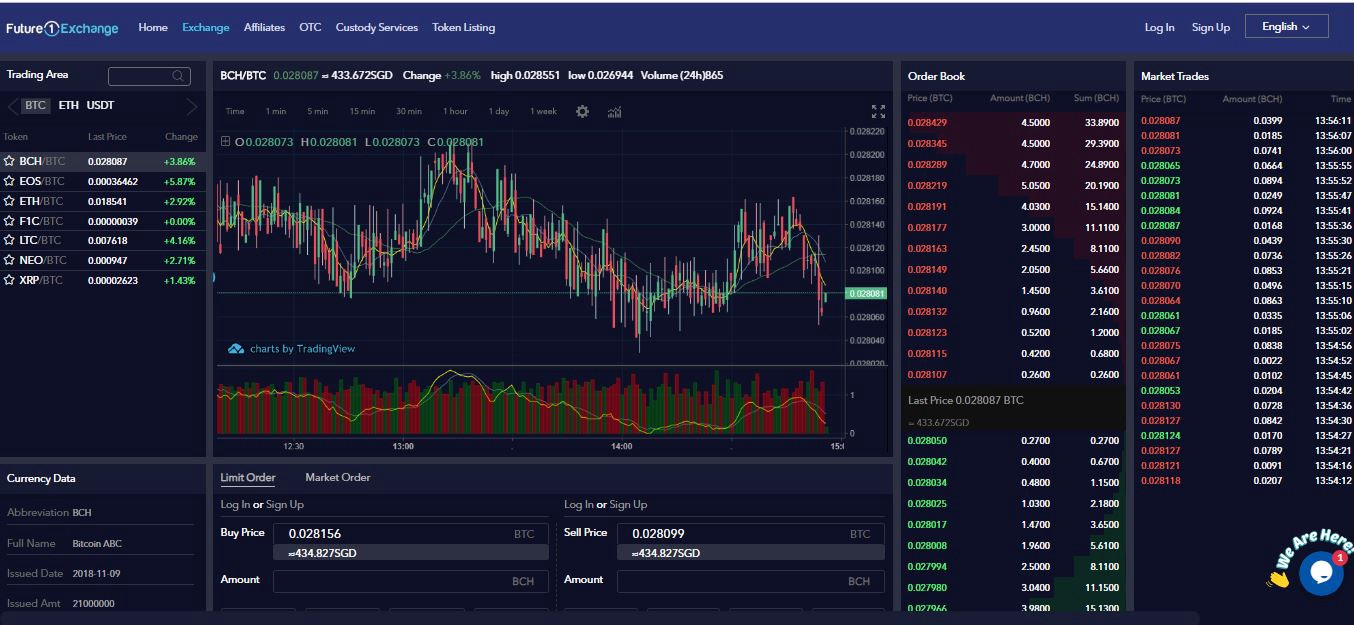Sort token list by Last Price header
The height and width of the screenshot is (625, 1354).
click(107, 137)
